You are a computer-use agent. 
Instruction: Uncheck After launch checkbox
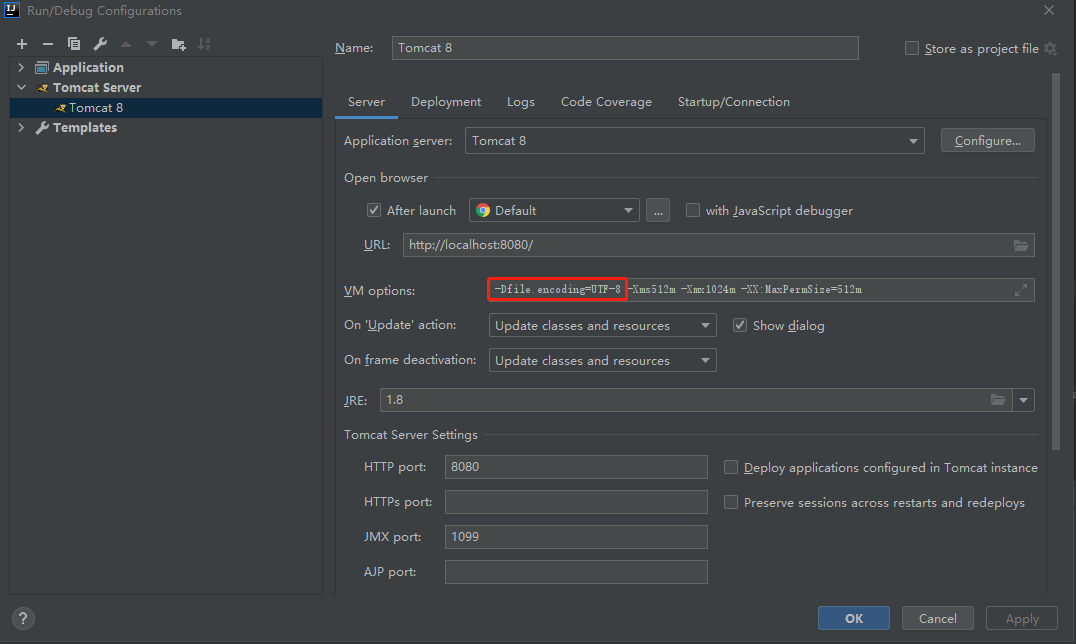point(374,210)
